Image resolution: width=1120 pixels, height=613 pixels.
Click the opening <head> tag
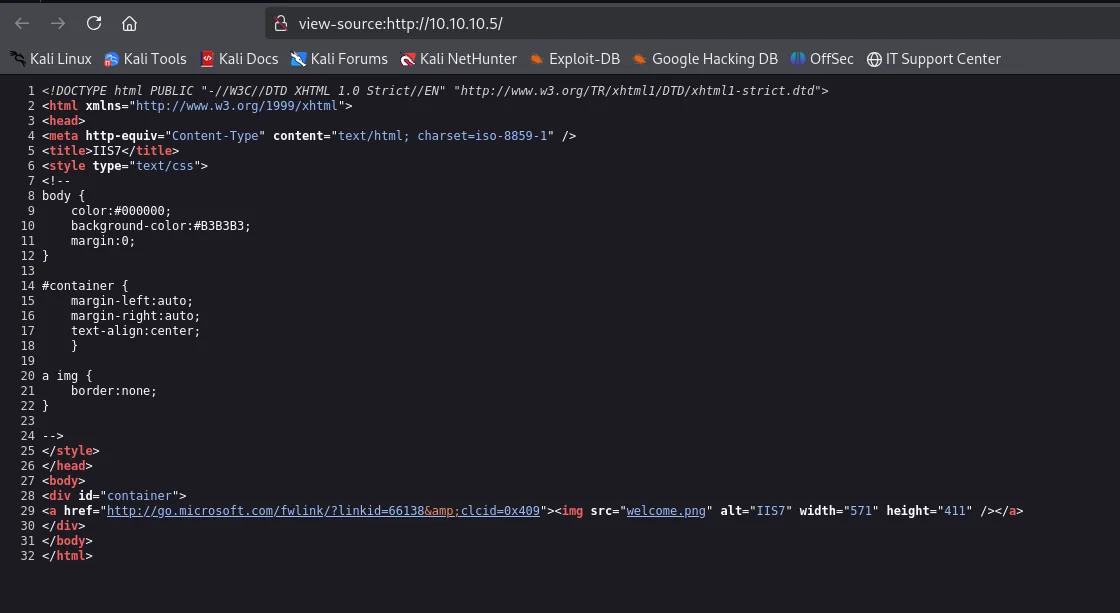[64, 121]
